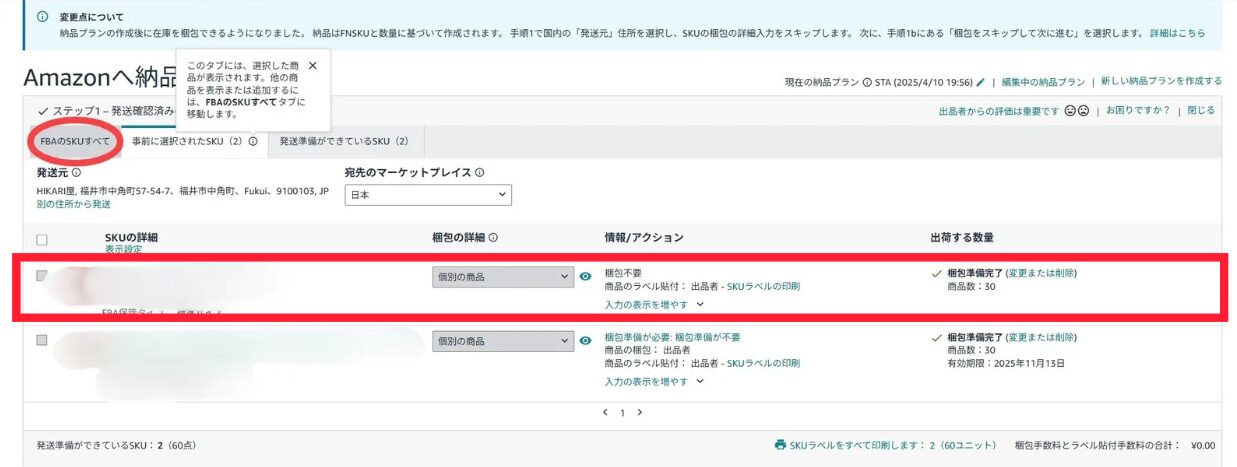The height and width of the screenshot is (467, 1237).
Task: Click SKUラベルの印刷 in the 梱包不要 row
Action: 763,287
